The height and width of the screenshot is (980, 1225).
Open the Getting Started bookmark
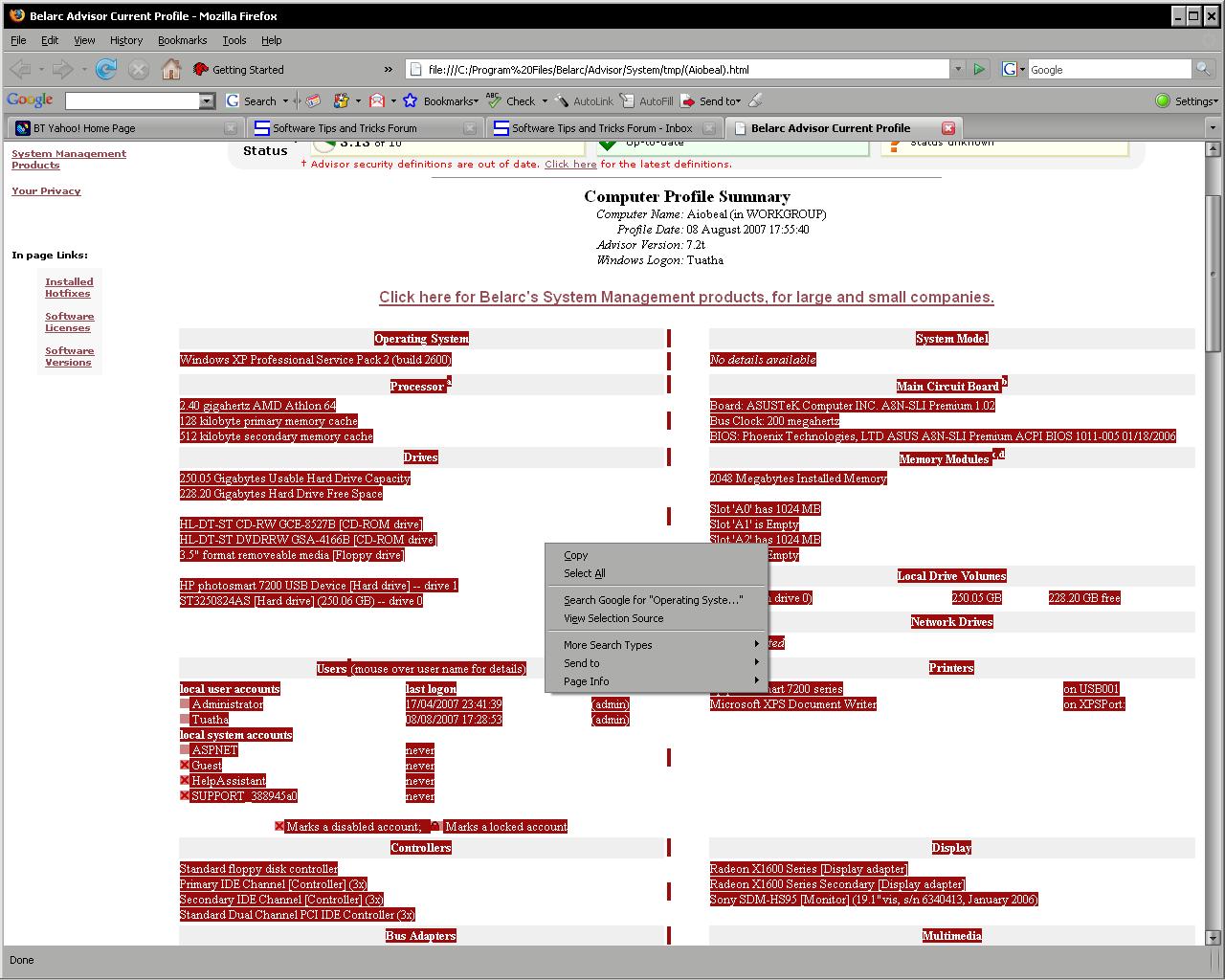pos(238,70)
